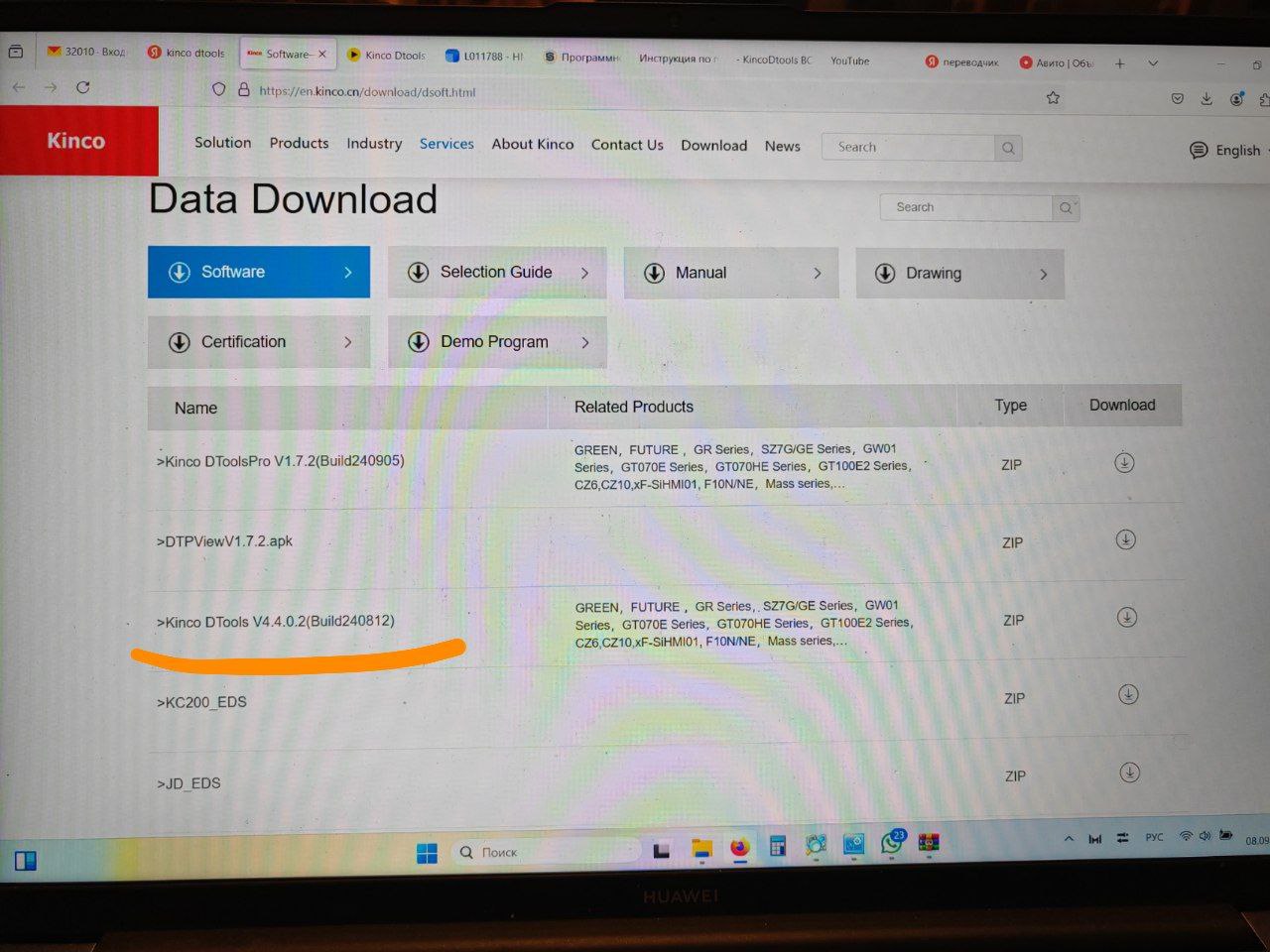Open the About Kinco menu
The image size is (1270, 952).
(533, 144)
